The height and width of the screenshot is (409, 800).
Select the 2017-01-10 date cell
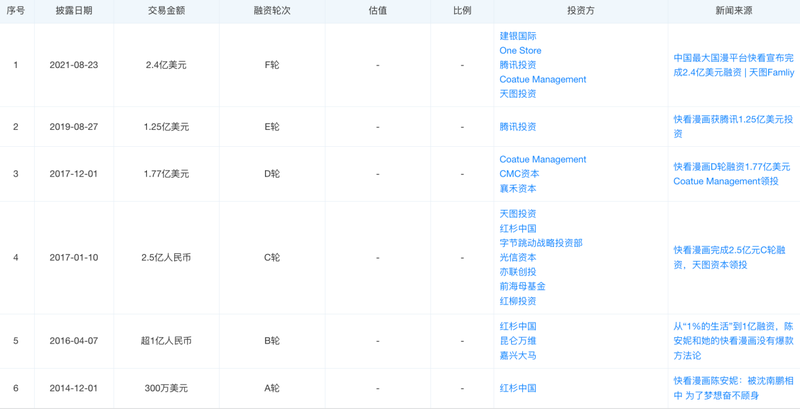pyautogui.click(x=74, y=258)
